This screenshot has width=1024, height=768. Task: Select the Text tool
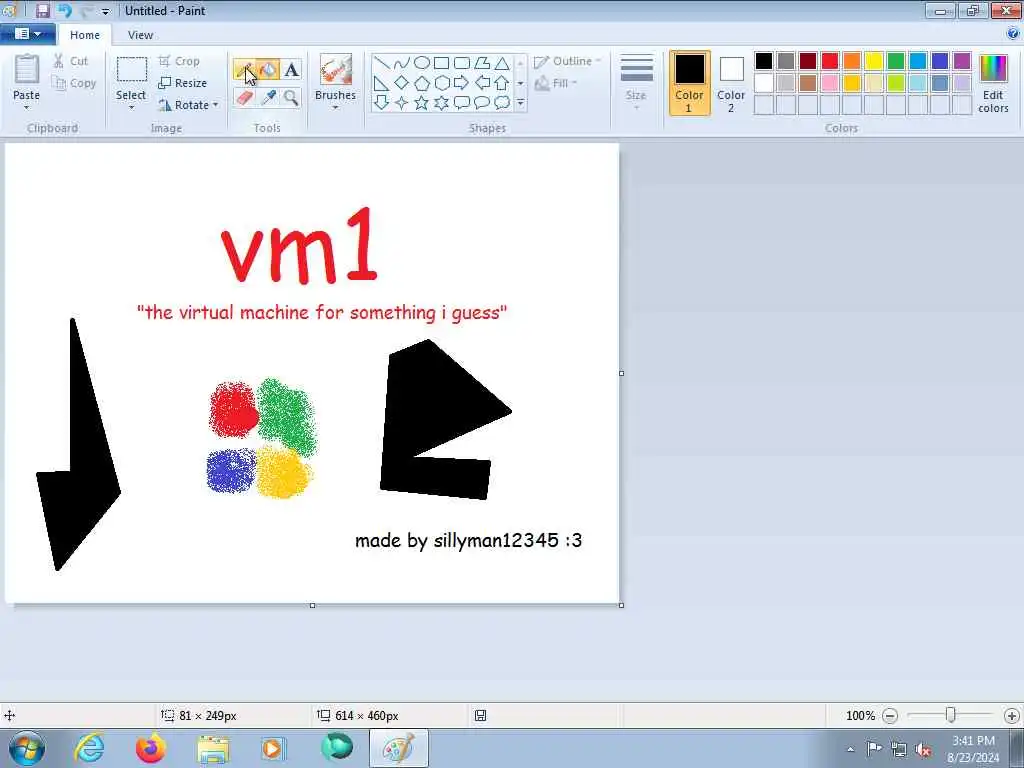pos(291,70)
